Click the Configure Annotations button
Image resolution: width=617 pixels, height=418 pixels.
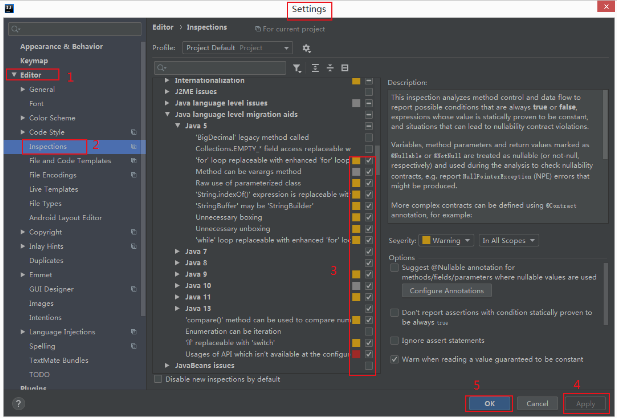pyautogui.click(x=447, y=290)
